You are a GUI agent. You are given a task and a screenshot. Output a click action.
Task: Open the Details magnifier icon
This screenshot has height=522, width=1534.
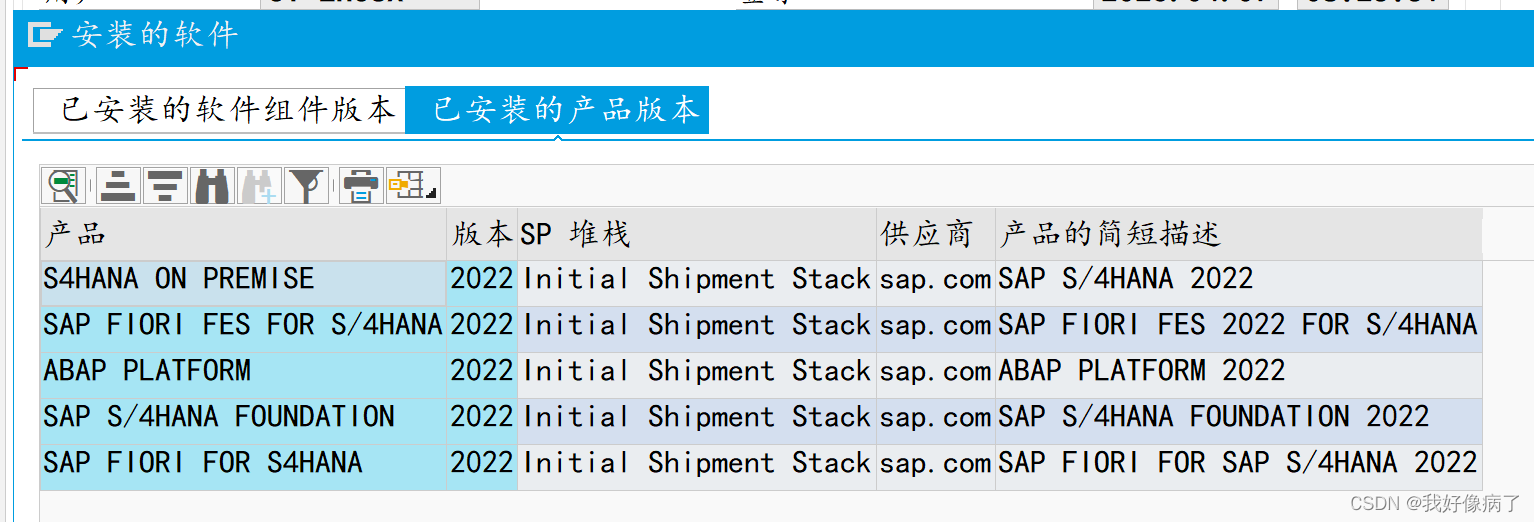[63, 186]
